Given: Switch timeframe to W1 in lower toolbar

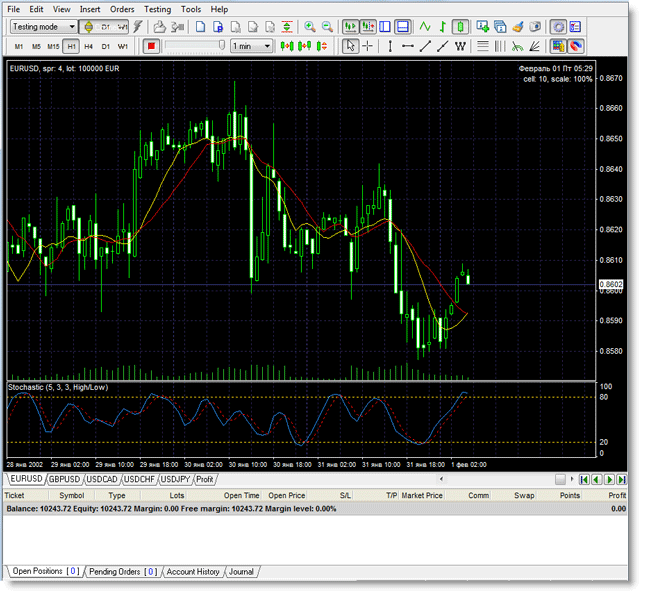Looking at the screenshot, I should (123, 46).
